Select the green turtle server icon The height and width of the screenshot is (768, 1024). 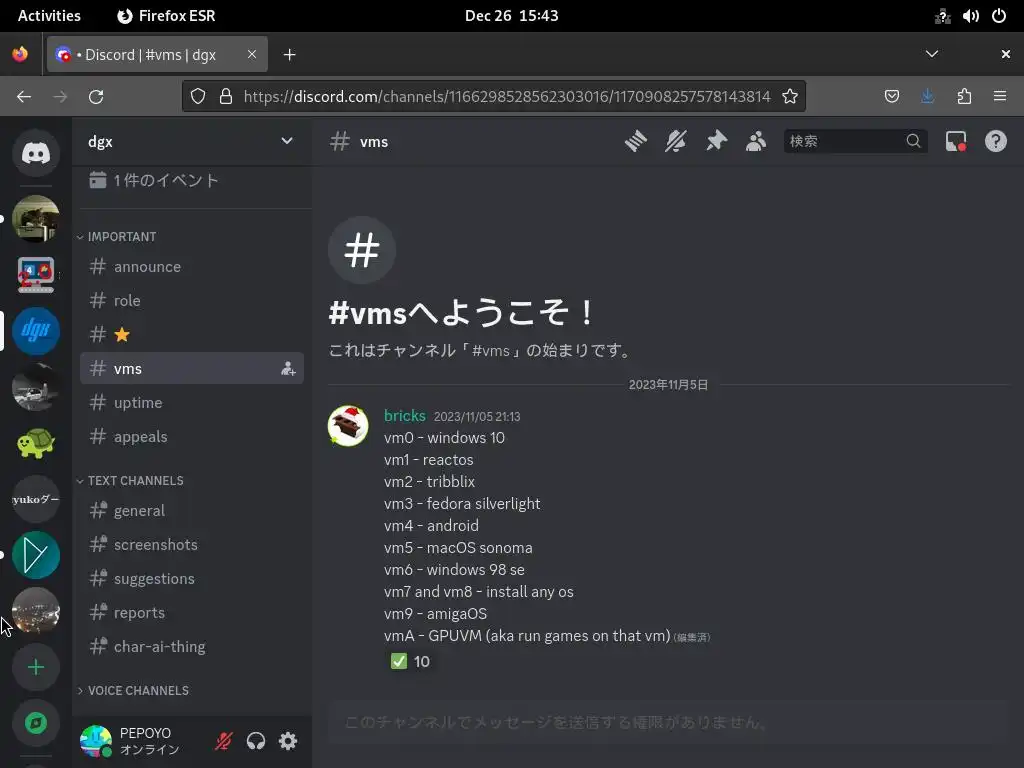point(36,443)
